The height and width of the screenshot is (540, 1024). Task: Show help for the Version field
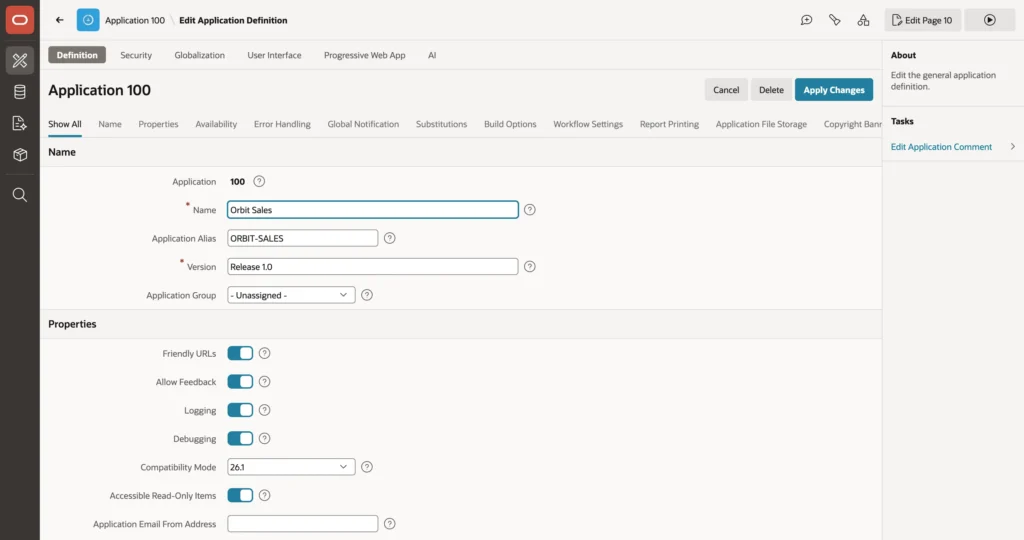pos(530,266)
